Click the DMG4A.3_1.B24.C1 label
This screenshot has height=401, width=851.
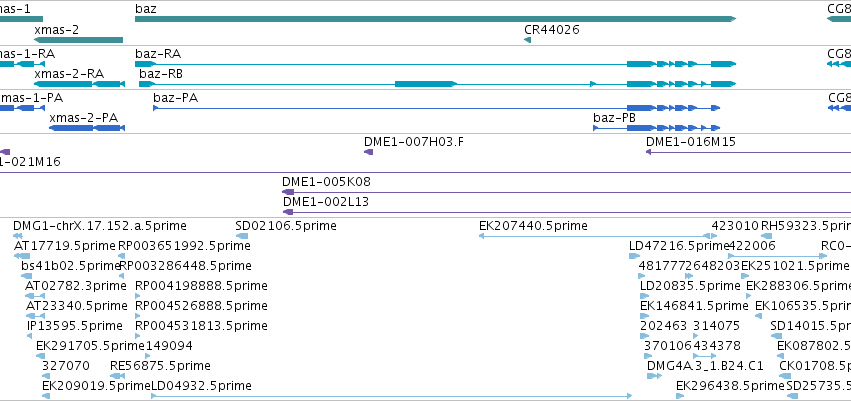point(706,366)
